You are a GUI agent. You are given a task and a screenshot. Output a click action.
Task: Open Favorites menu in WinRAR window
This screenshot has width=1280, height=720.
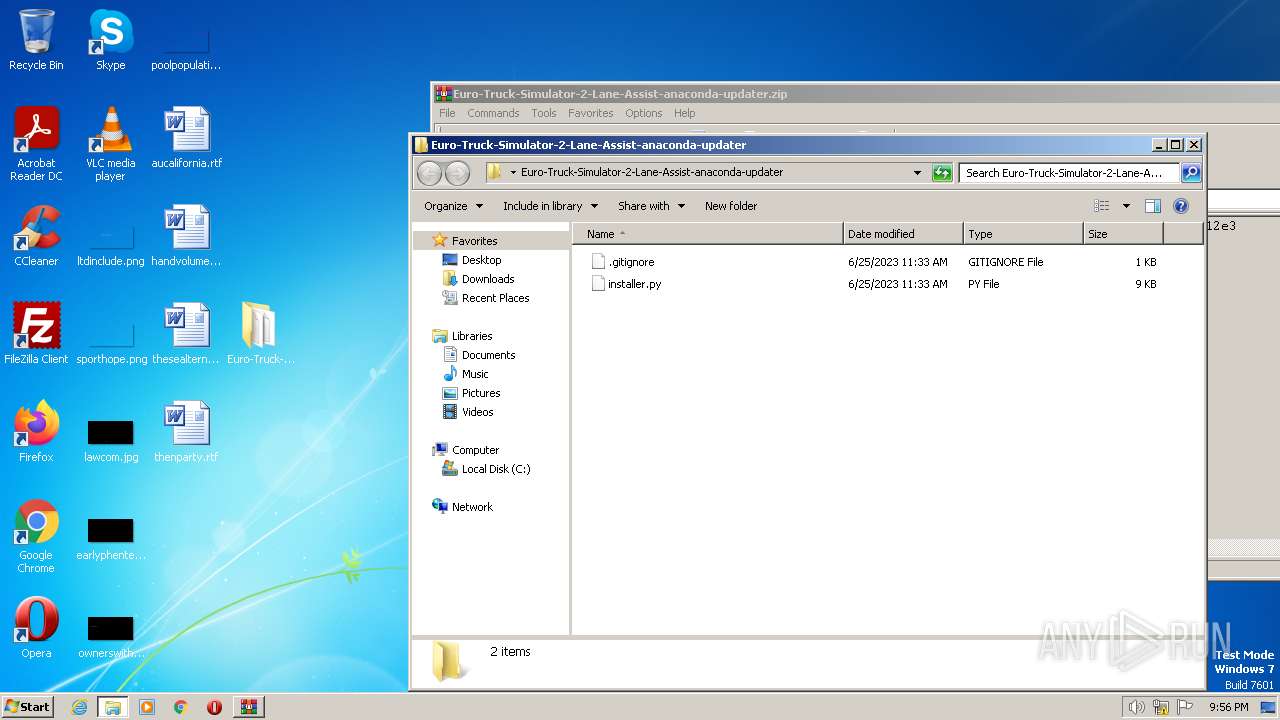click(x=591, y=113)
